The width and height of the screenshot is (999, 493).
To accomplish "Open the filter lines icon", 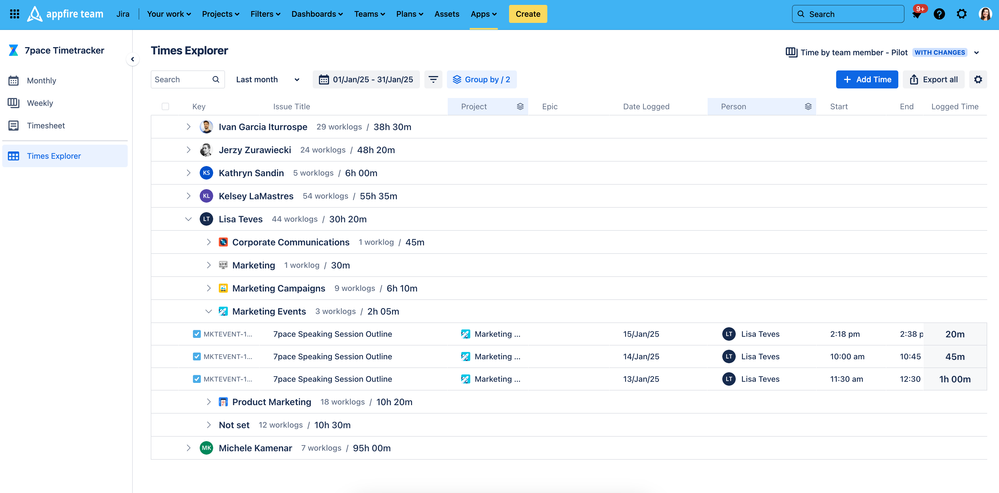I will point(433,80).
